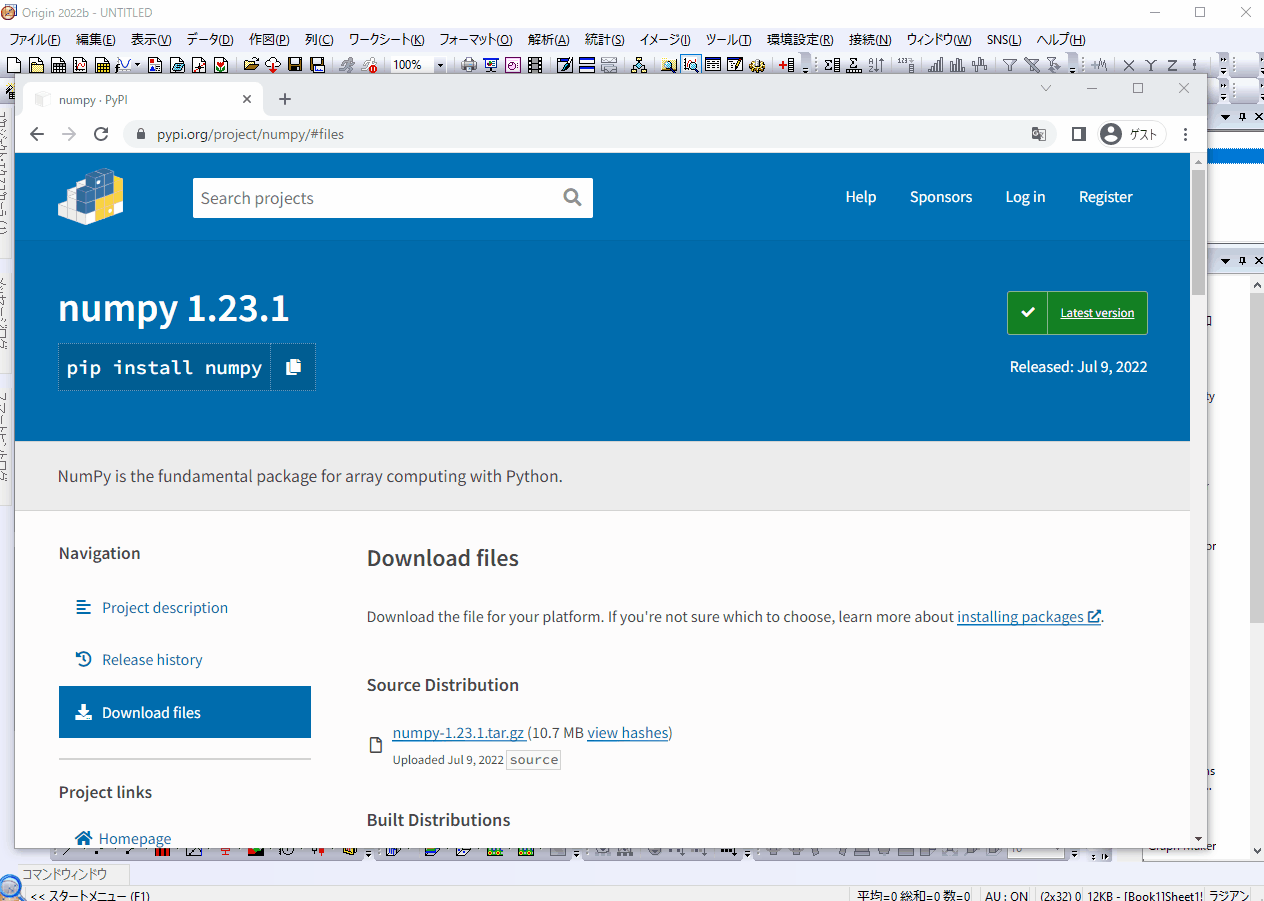Image resolution: width=1264 pixels, height=901 pixels.
Task: Click Log in on PyPI
Action: pyautogui.click(x=1025, y=197)
